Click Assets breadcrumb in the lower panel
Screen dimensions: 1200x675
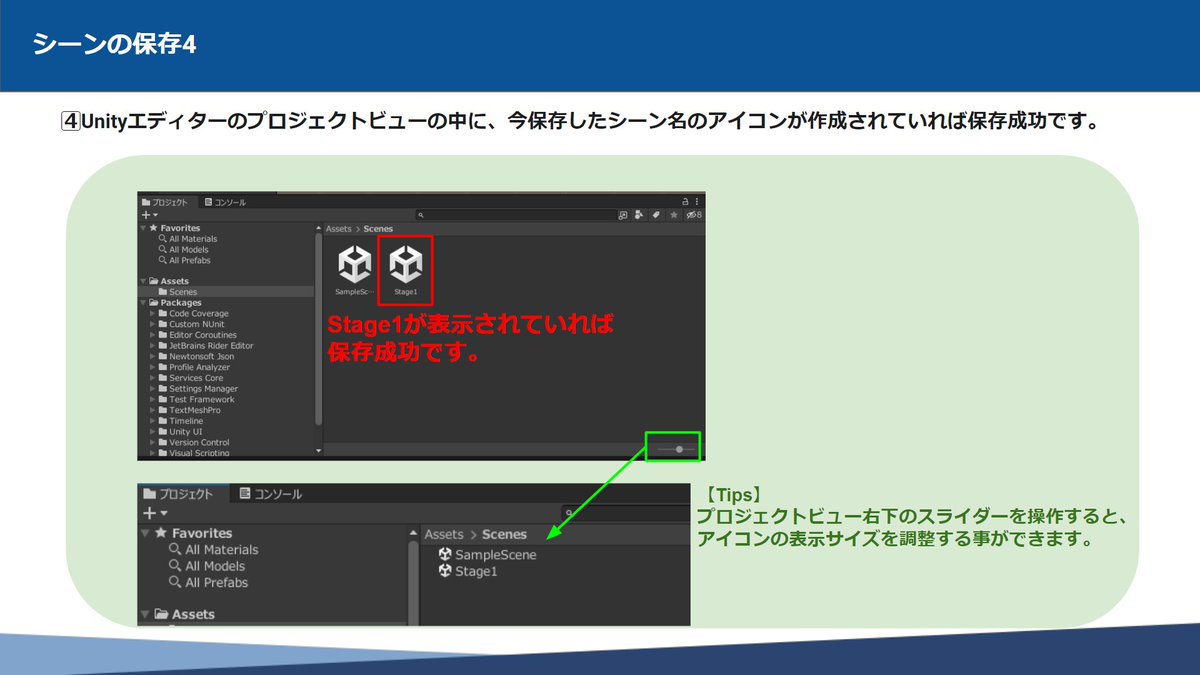444,535
